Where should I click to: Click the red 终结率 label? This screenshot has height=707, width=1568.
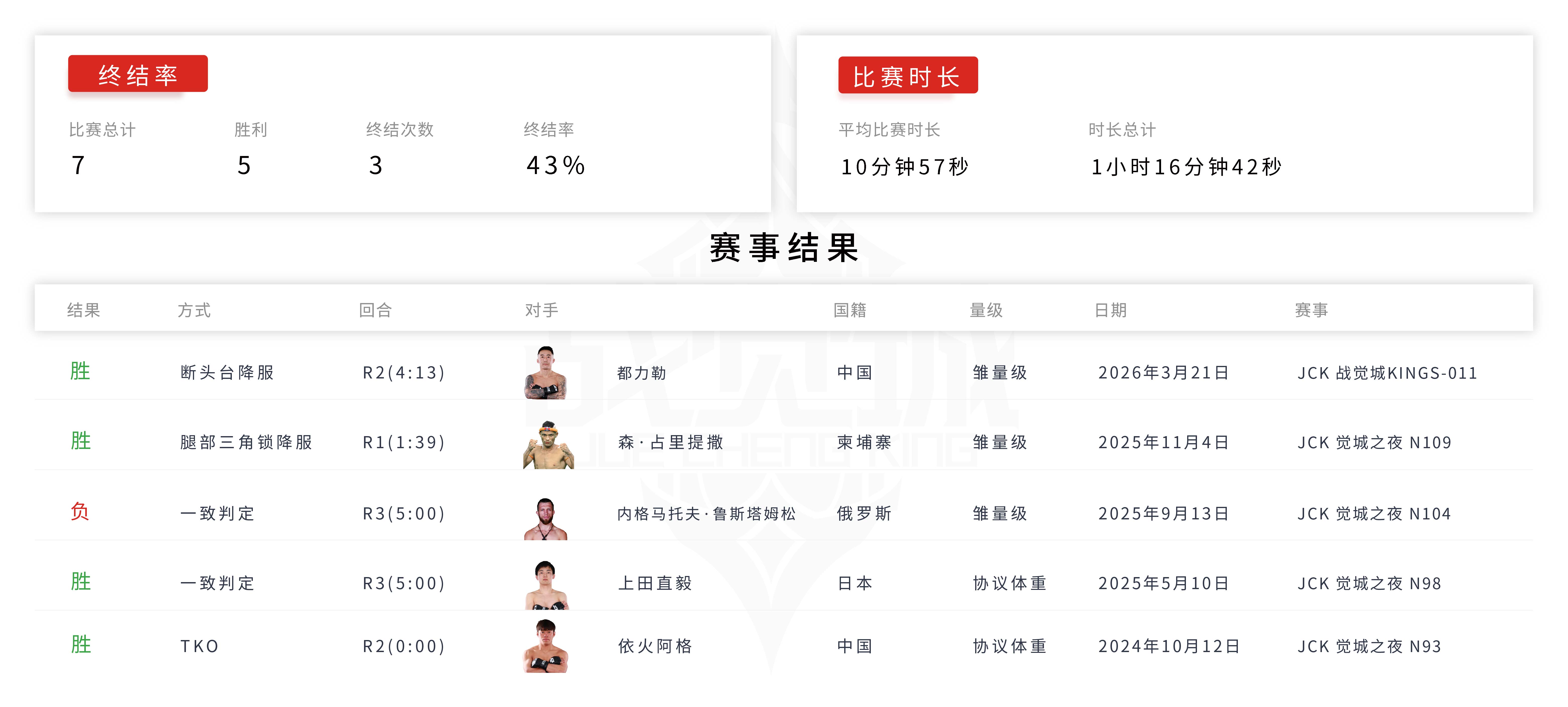[x=137, y=74]
